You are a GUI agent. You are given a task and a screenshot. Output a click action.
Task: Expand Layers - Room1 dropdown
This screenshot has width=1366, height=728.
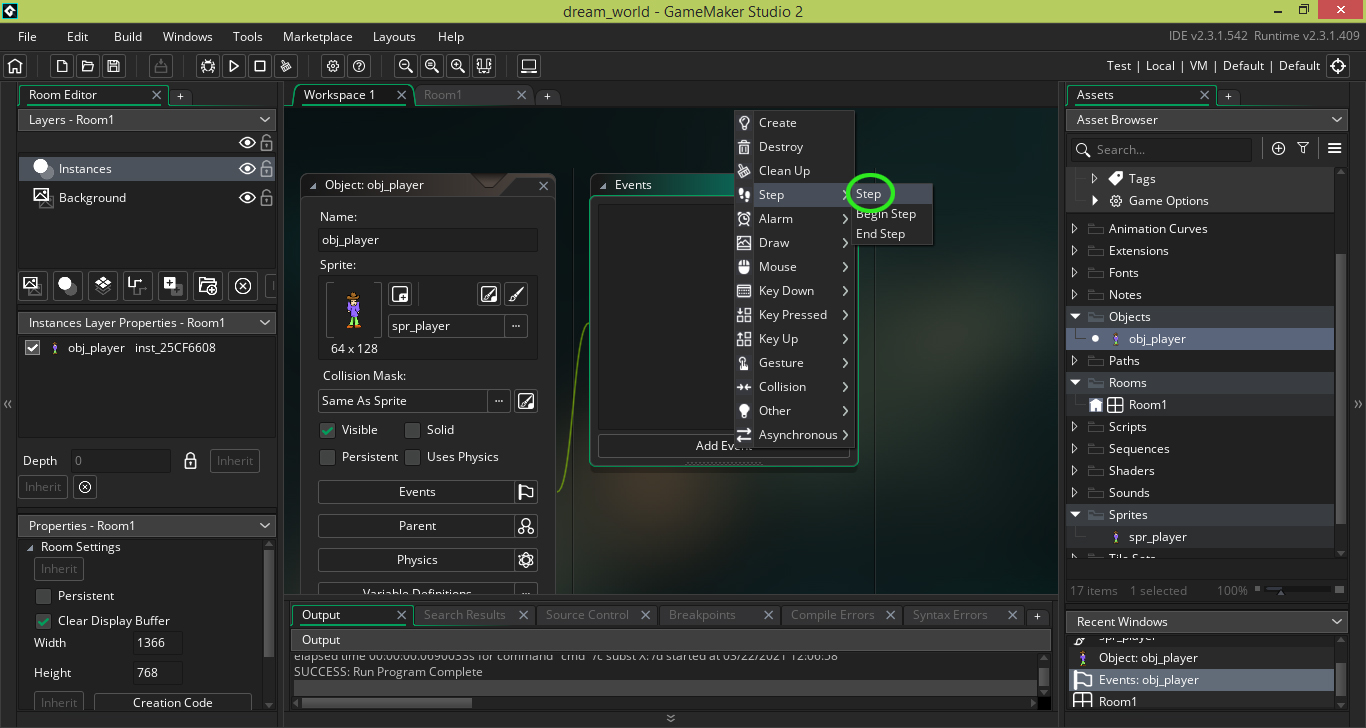pyautogui.click(x=265, y=120)
